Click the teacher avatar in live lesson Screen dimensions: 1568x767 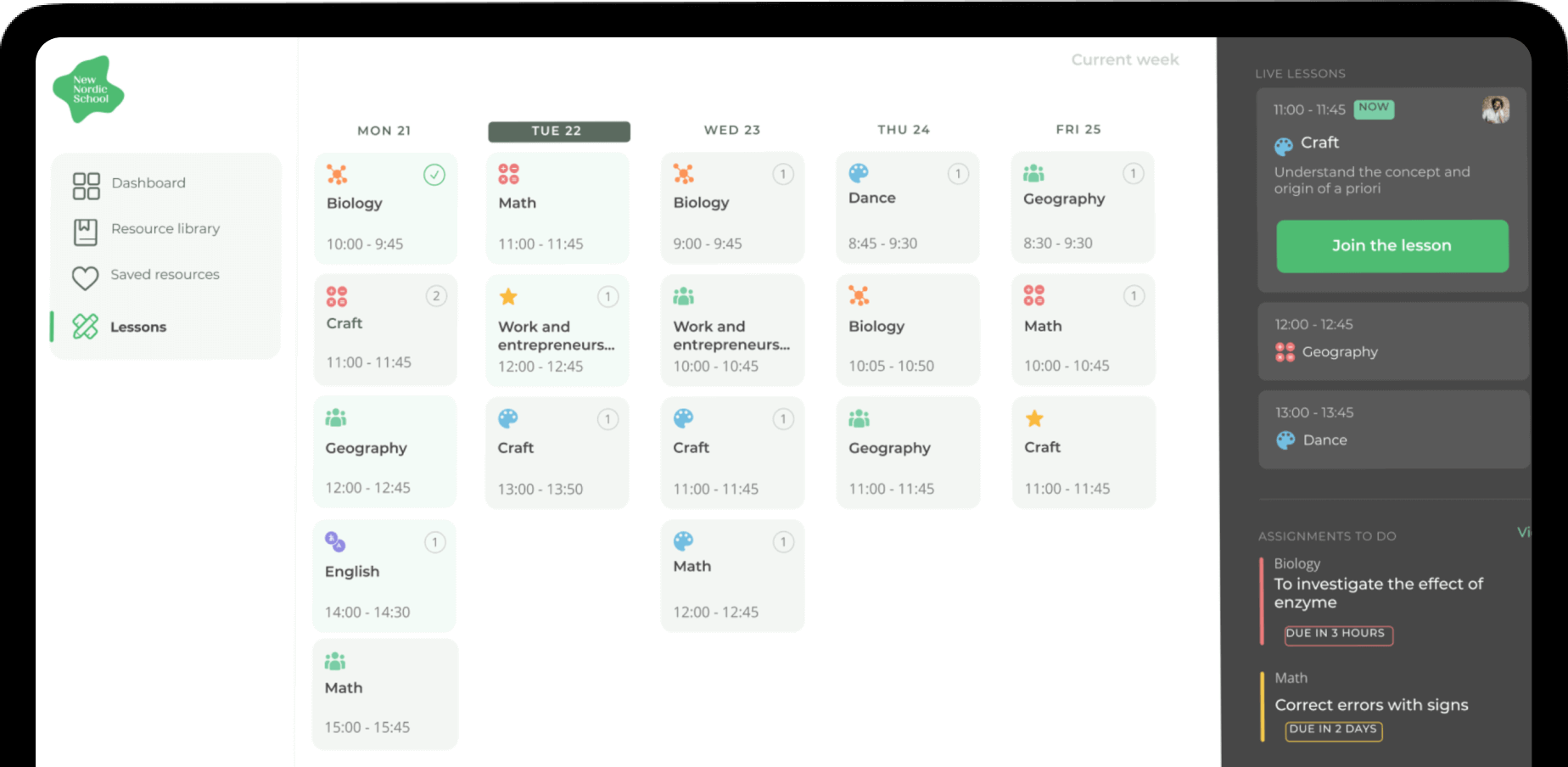click(x=1495, y=110)
